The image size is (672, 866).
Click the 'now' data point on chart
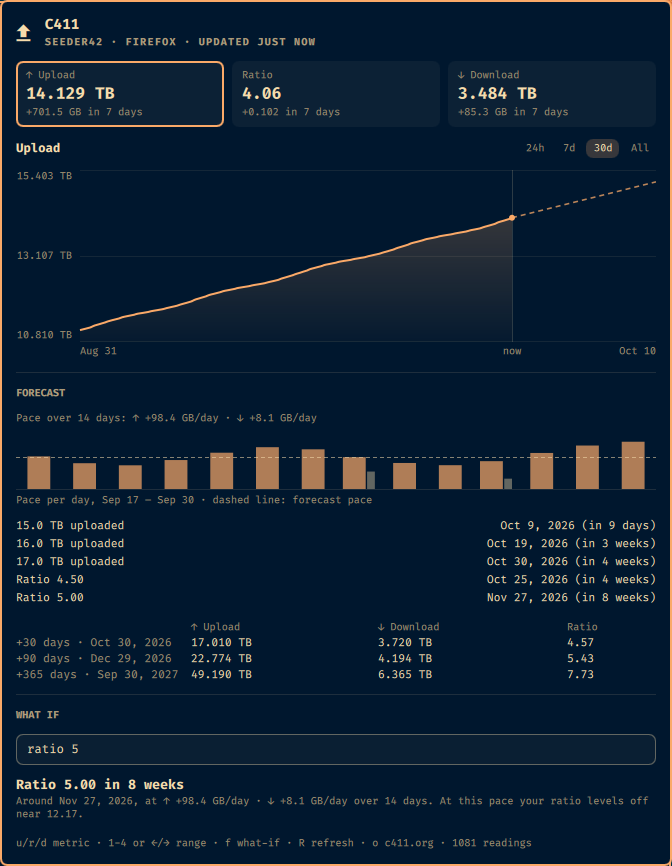[x=512, y=218]
